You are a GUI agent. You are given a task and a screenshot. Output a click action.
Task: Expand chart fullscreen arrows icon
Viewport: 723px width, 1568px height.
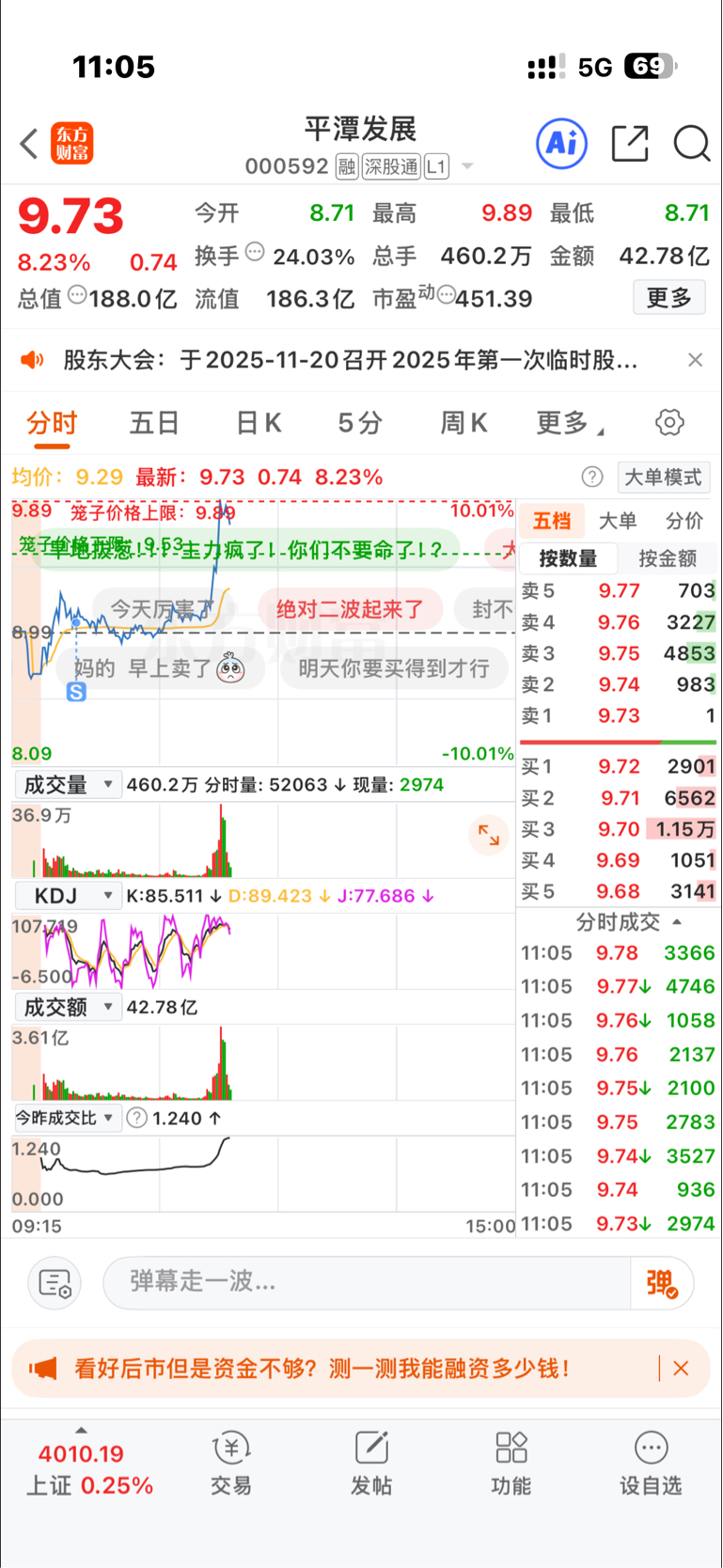[489, 834]
